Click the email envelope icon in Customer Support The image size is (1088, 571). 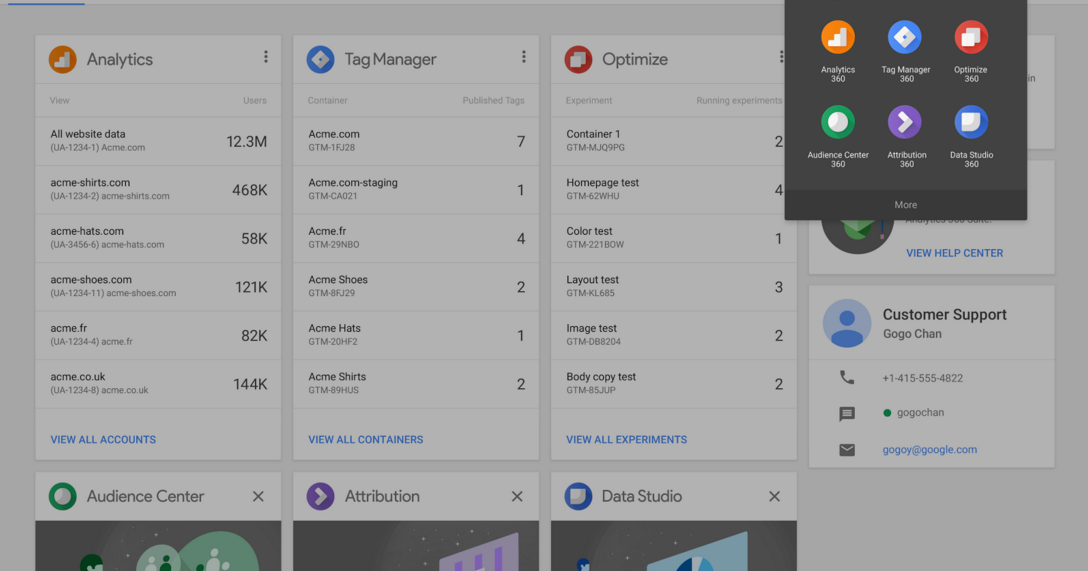(x=847, y=450)
